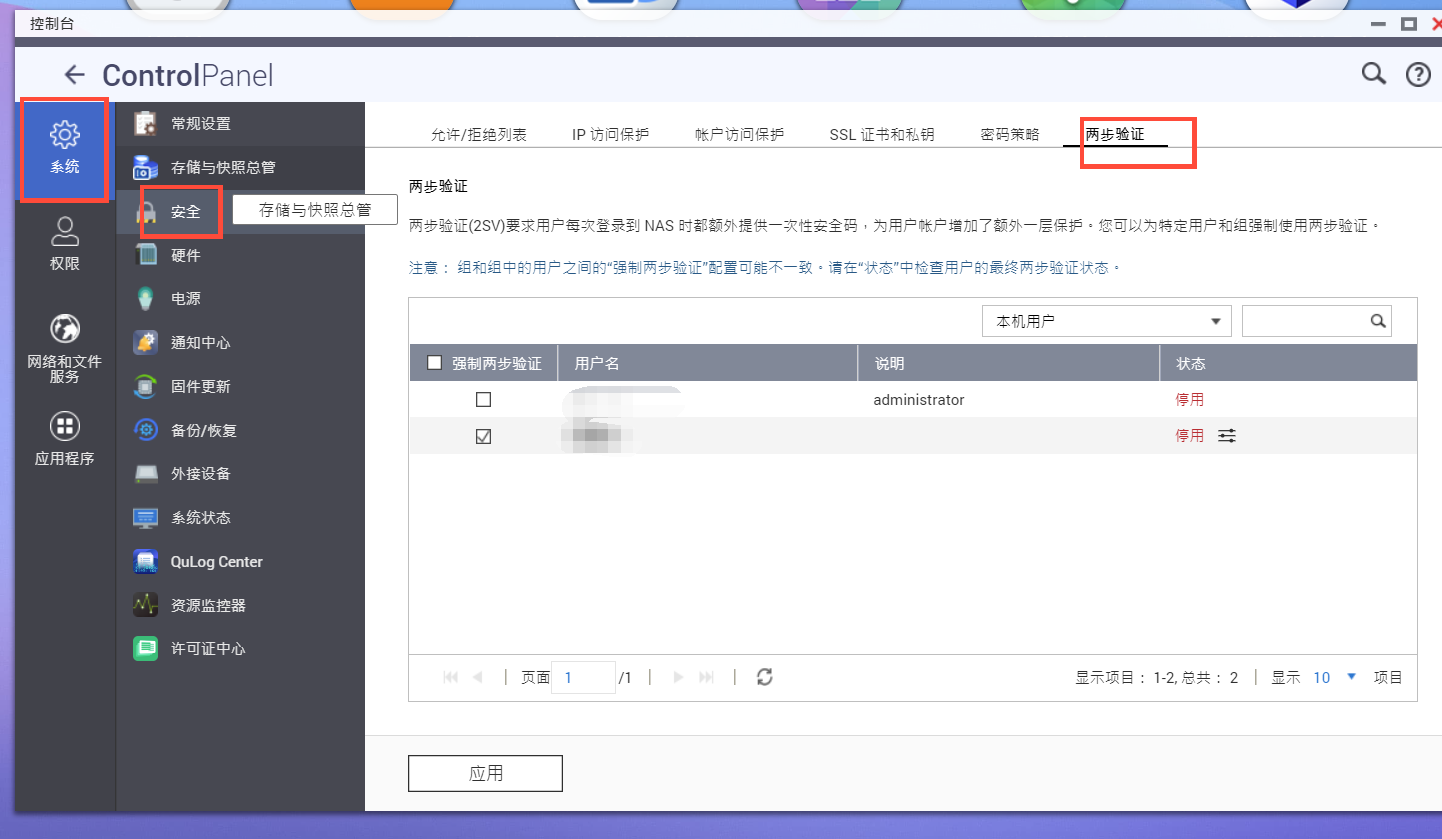
Task: Click the 控制台 window title
Action: click(52, 23)
